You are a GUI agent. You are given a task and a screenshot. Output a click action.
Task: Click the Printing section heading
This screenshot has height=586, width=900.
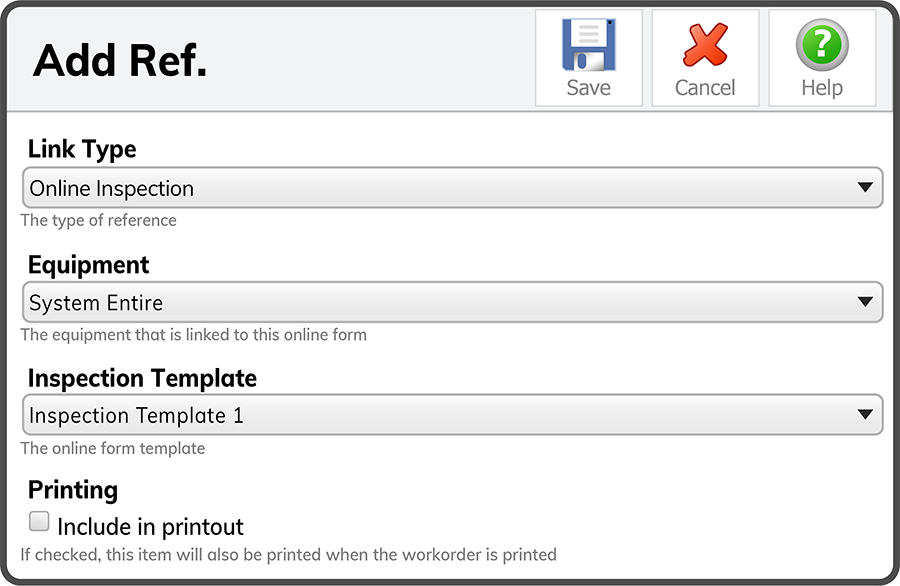click(x=73, y=491)
